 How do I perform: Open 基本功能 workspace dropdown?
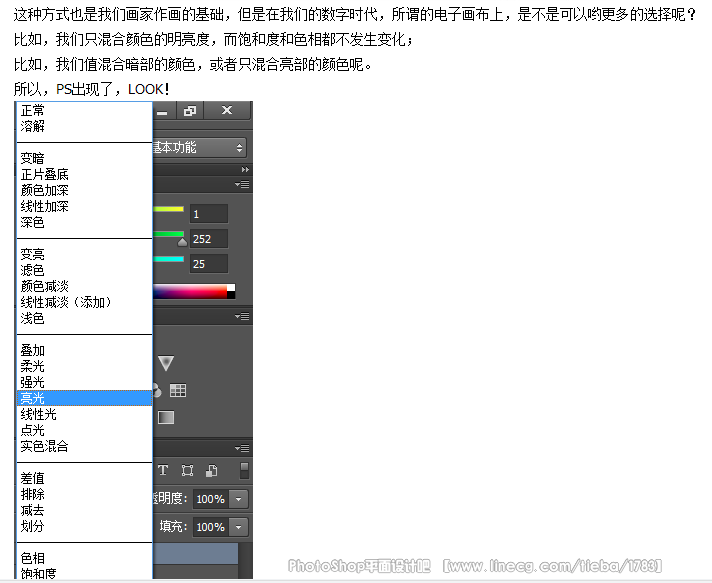tap(200, 148)
